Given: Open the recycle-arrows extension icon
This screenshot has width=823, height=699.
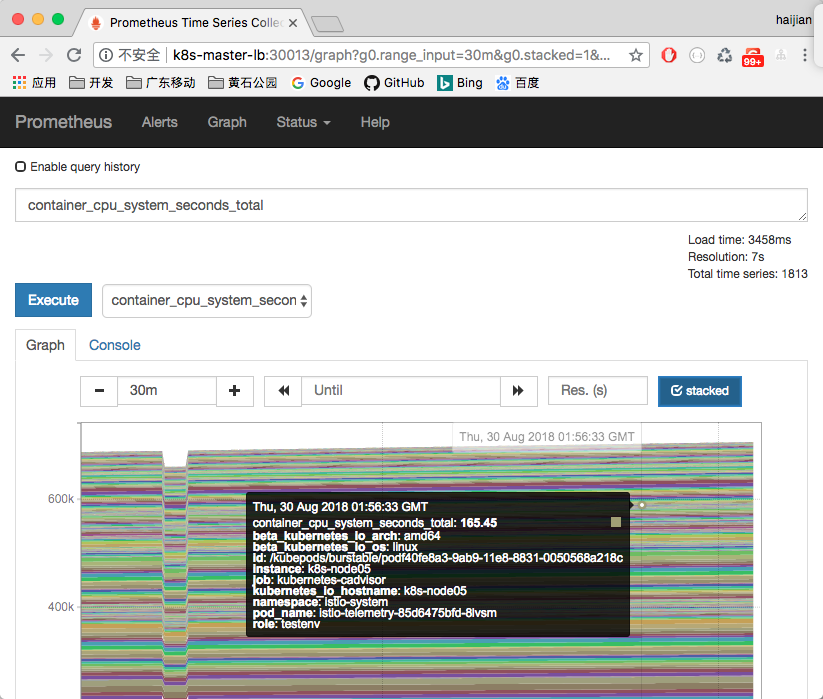Looking at the screenshot, I should [725, 55].
